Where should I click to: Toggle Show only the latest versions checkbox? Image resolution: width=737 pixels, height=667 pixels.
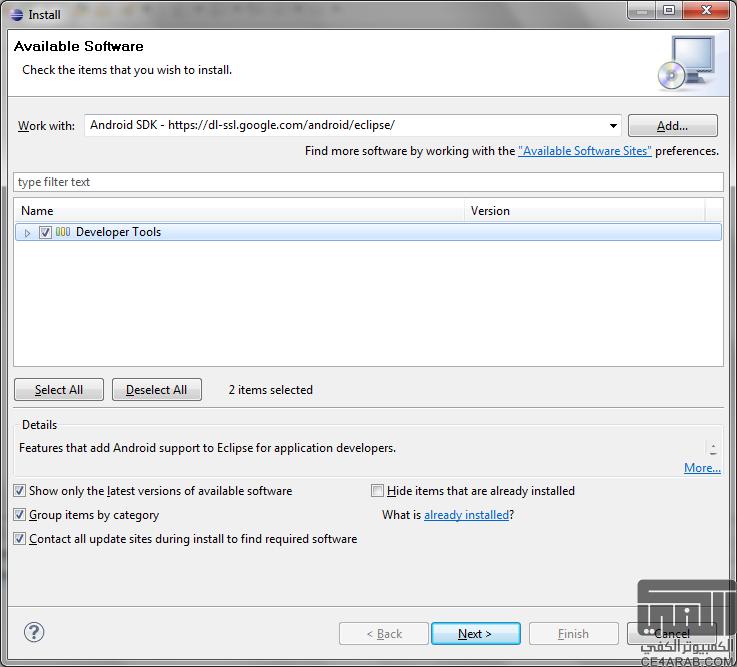pos(19,491)
